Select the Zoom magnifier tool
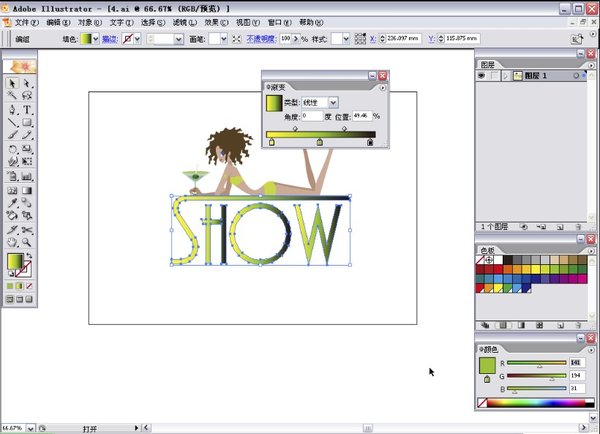The image size is (600, 434). pyautogui.click(x=26, y=242)
